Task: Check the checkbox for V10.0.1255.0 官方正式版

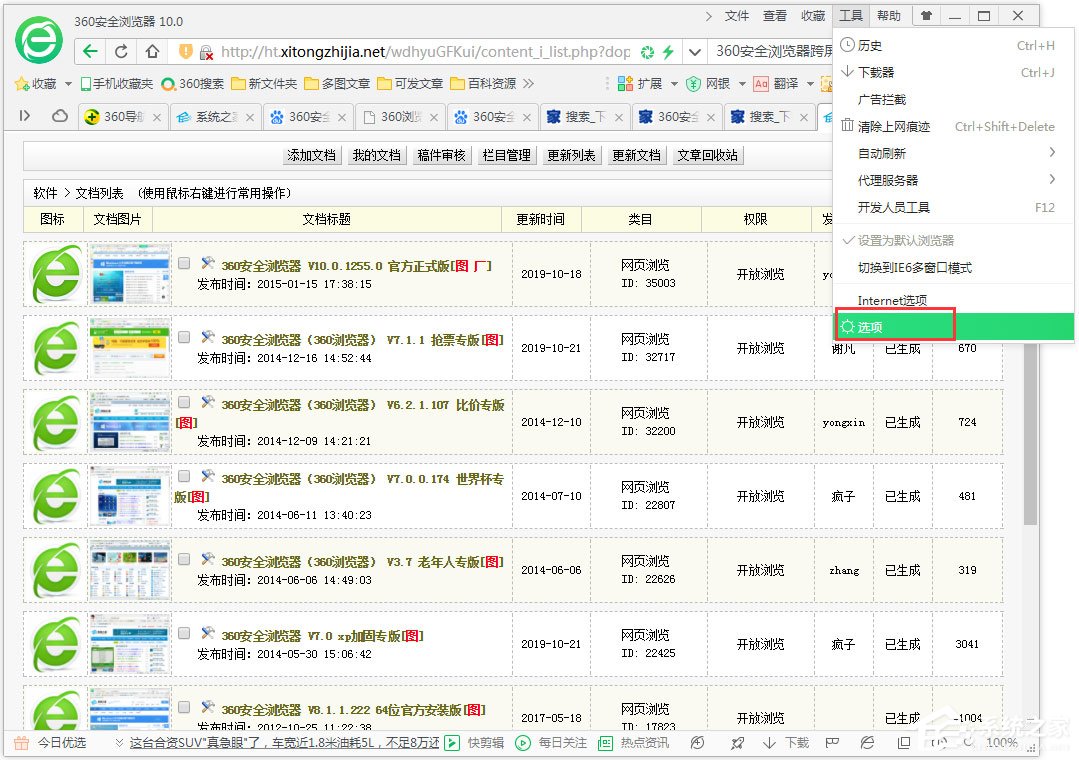Action: (x=184, y=262)
